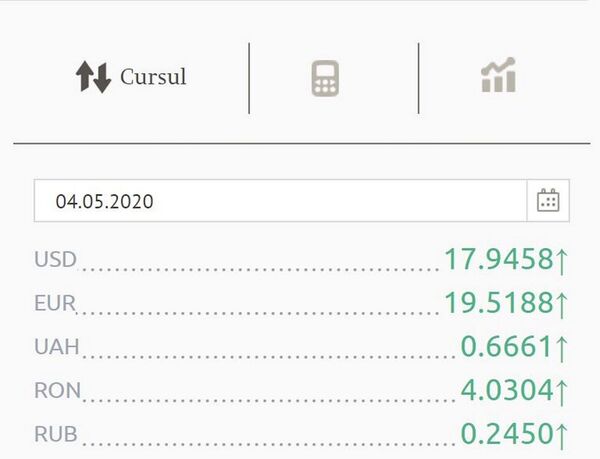Click the USD rate up arrow
Screen dimensions: 600x459
click(562, 260)
